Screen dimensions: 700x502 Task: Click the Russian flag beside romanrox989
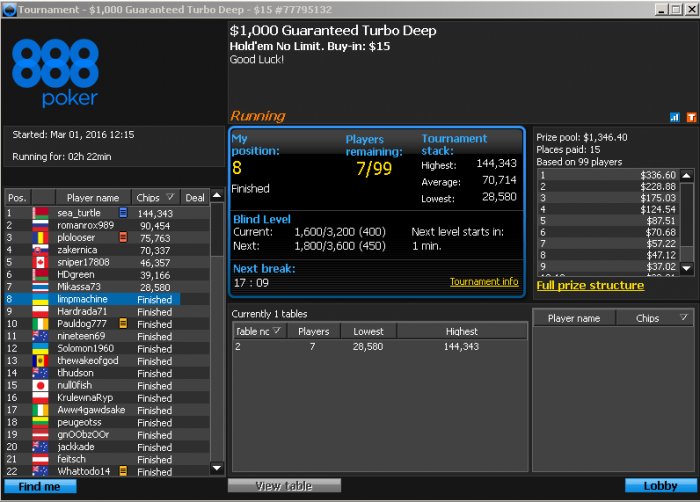pos(40,225)
